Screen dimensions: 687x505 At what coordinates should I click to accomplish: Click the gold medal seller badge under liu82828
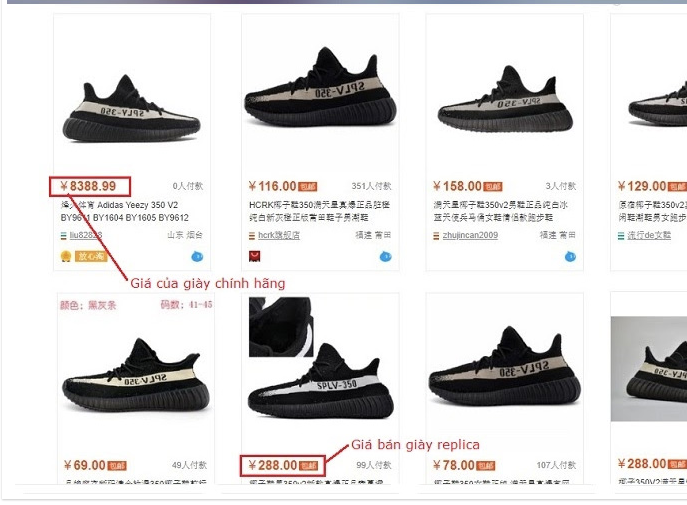click(x=66, y=257)
